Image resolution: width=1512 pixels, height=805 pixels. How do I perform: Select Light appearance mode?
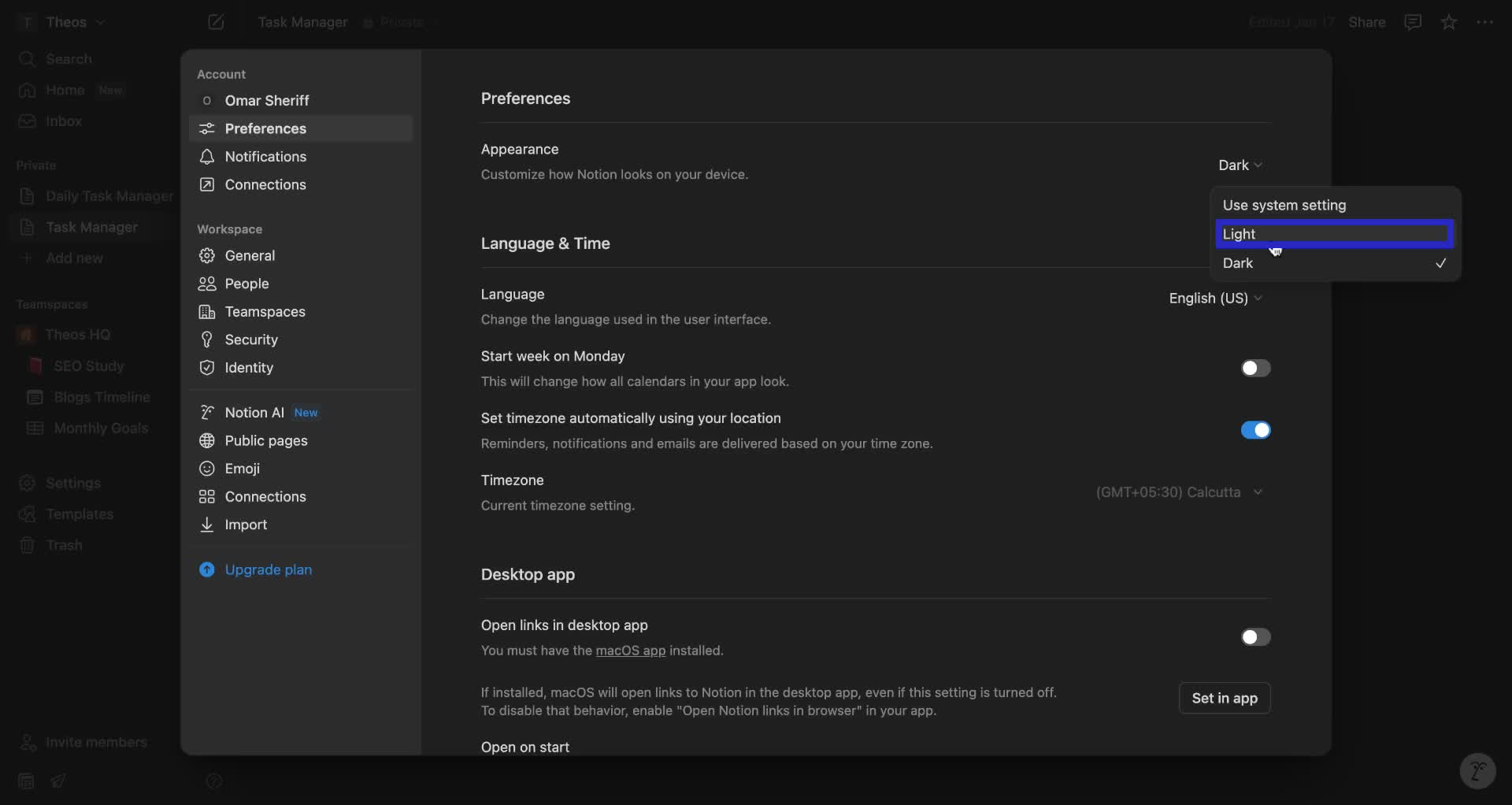(x=1334, y=234)
